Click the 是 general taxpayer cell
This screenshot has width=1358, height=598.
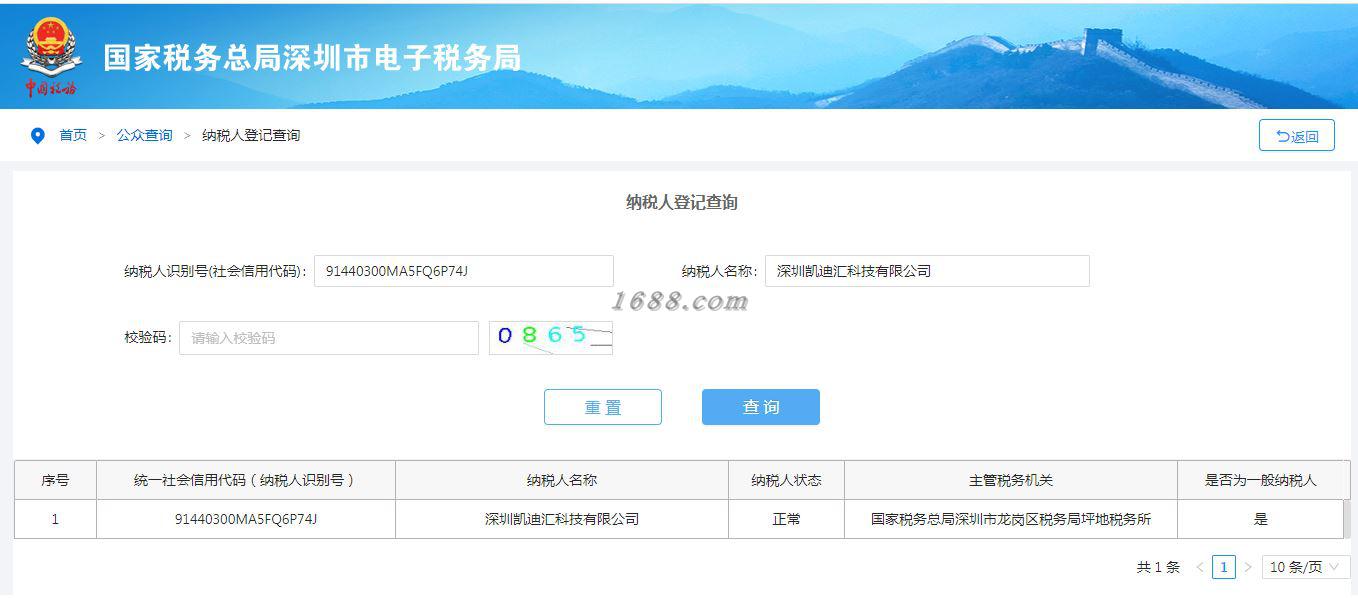tap(1261, 519)
